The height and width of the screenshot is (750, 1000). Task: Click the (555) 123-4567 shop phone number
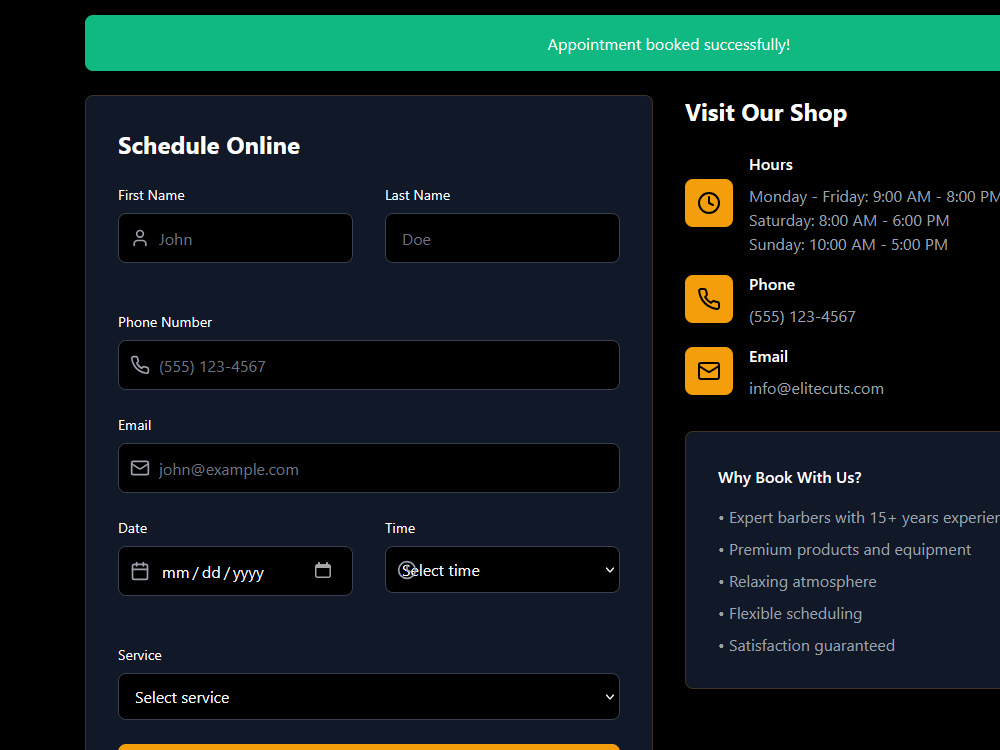[x=802, y=316]
